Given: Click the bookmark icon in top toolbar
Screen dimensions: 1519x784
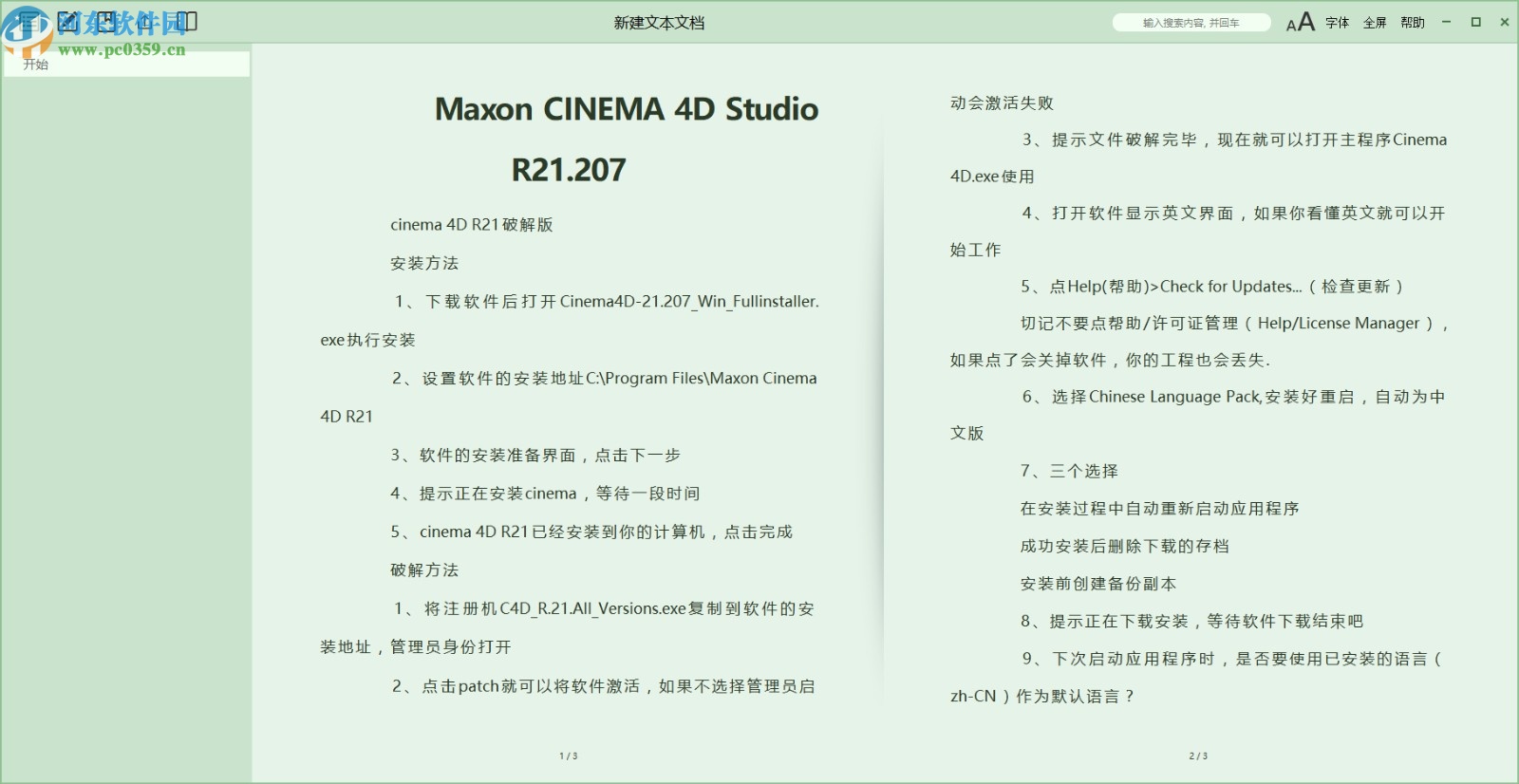Looking at the screenshot, I should pos(107,22).
